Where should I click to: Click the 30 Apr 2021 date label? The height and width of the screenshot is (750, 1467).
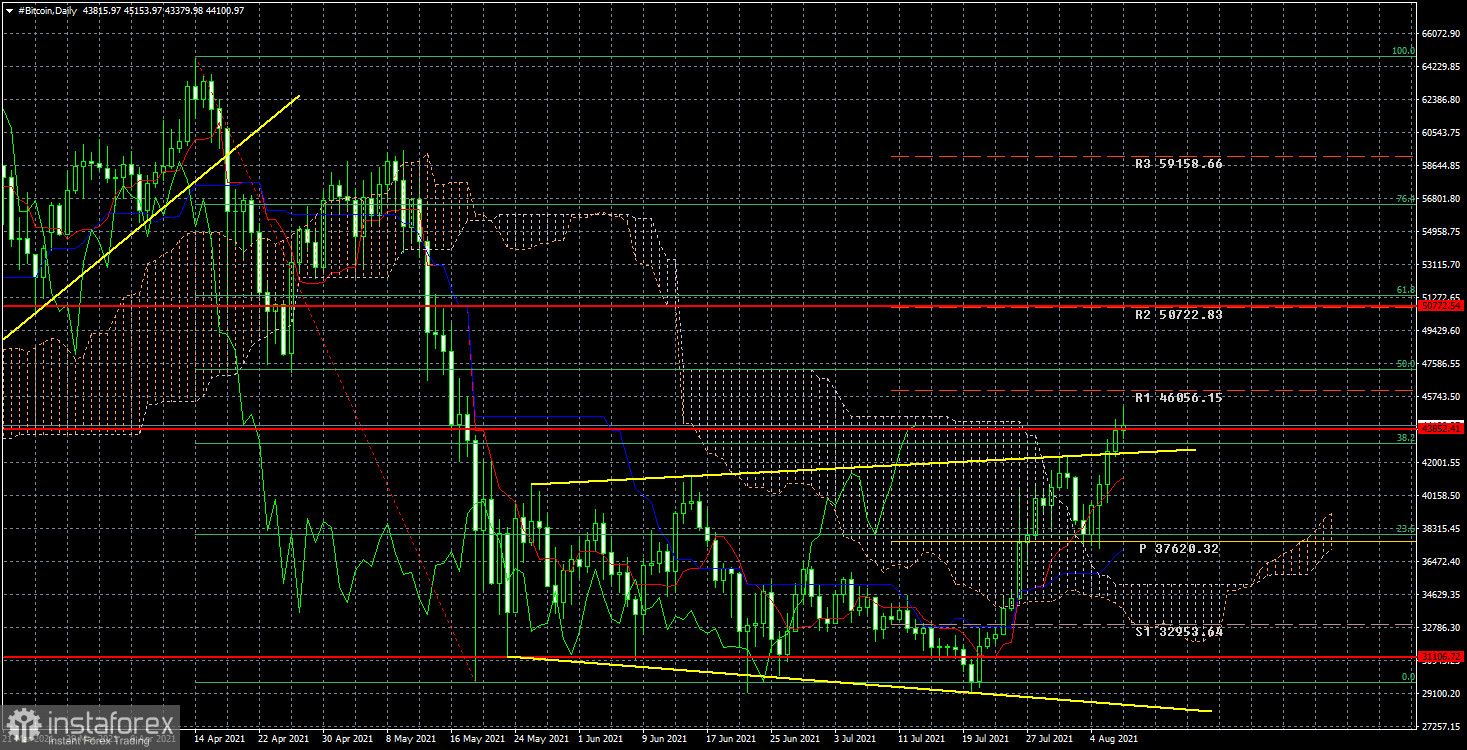tap(347, 740)
